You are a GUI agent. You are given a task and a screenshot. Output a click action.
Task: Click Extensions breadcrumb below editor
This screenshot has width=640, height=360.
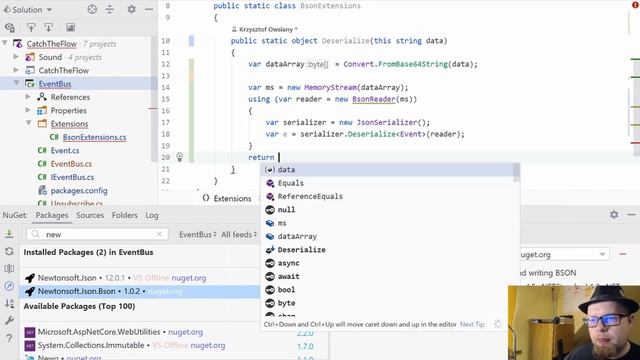pos(232,198)
